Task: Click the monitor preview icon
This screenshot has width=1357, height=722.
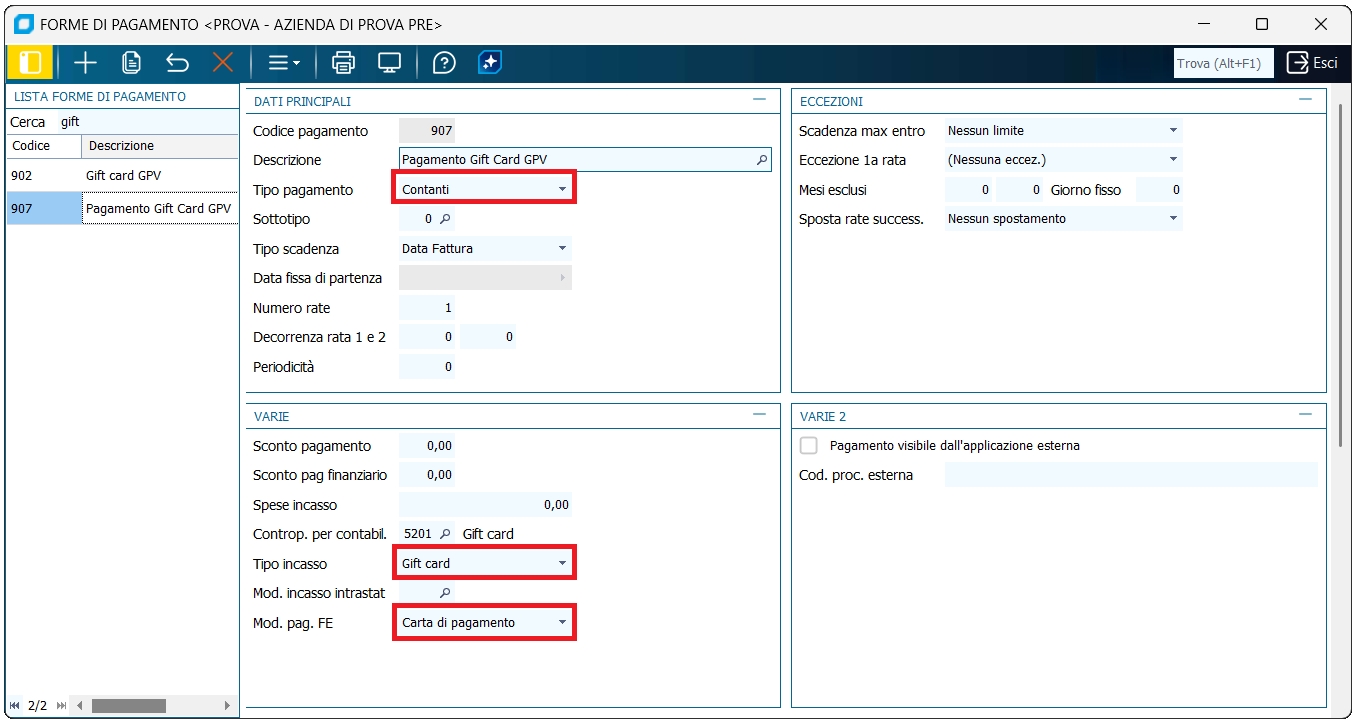Action: click(389, 63)
